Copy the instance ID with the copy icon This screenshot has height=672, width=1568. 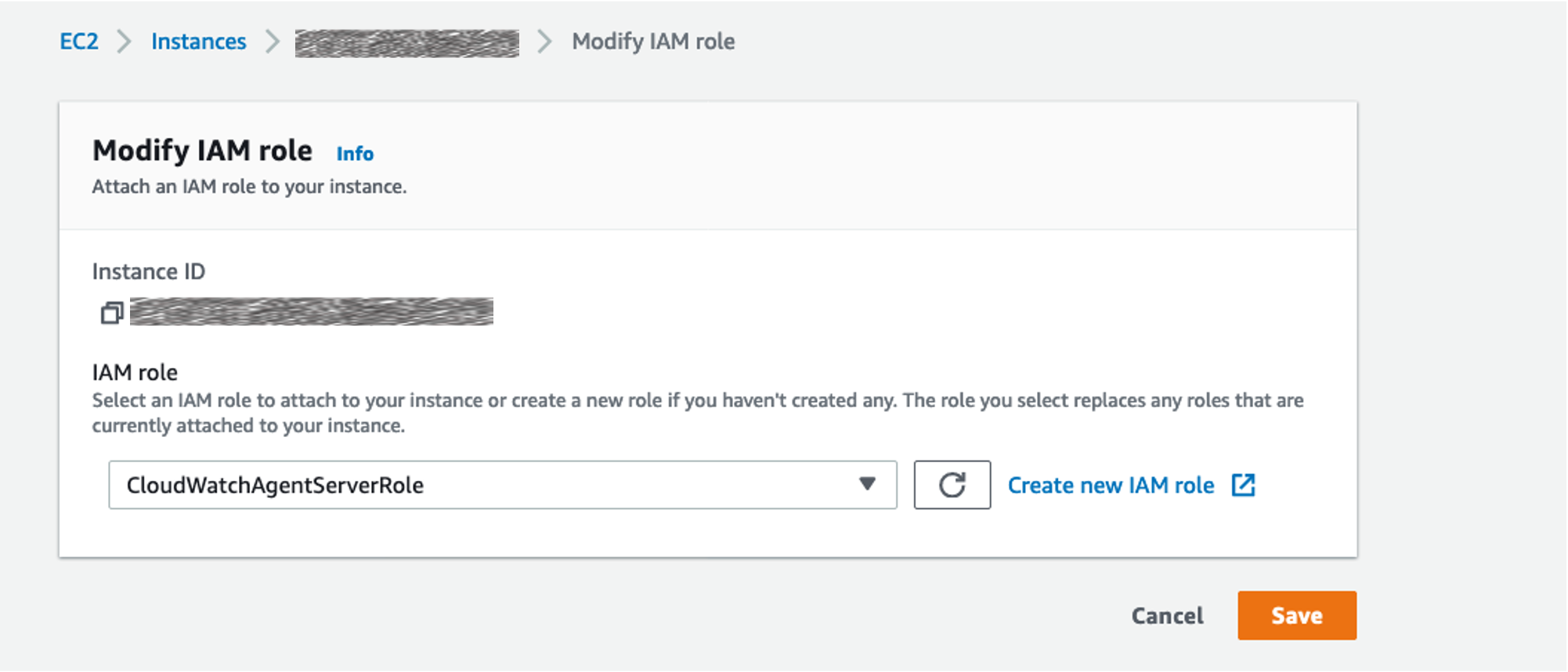tap(112, 313)
